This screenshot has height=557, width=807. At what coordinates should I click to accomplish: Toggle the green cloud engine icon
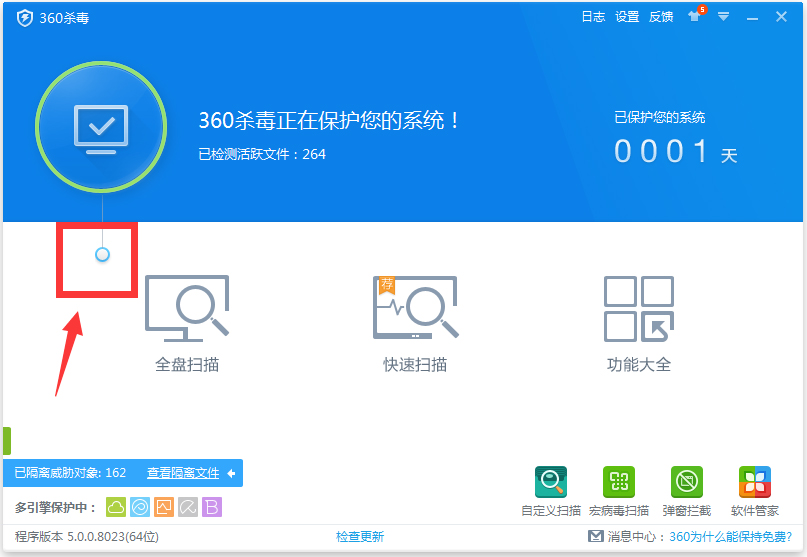point(116,507)
